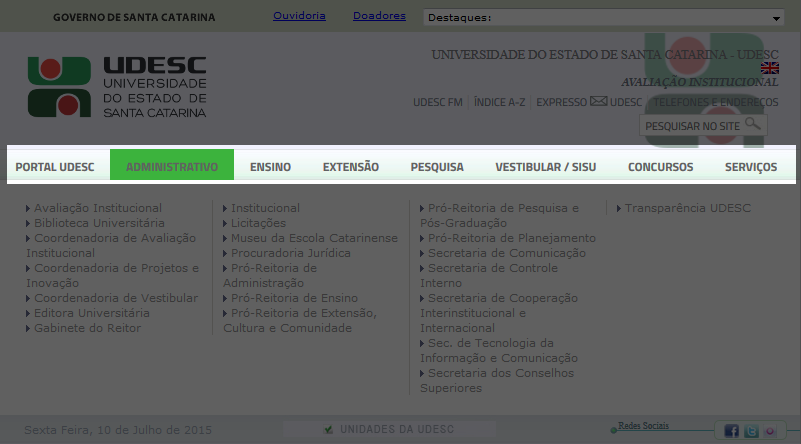Click the envelope icon in Expresso UDESC
The height and width of the screenshot is (444, 801).
[599, 101]
